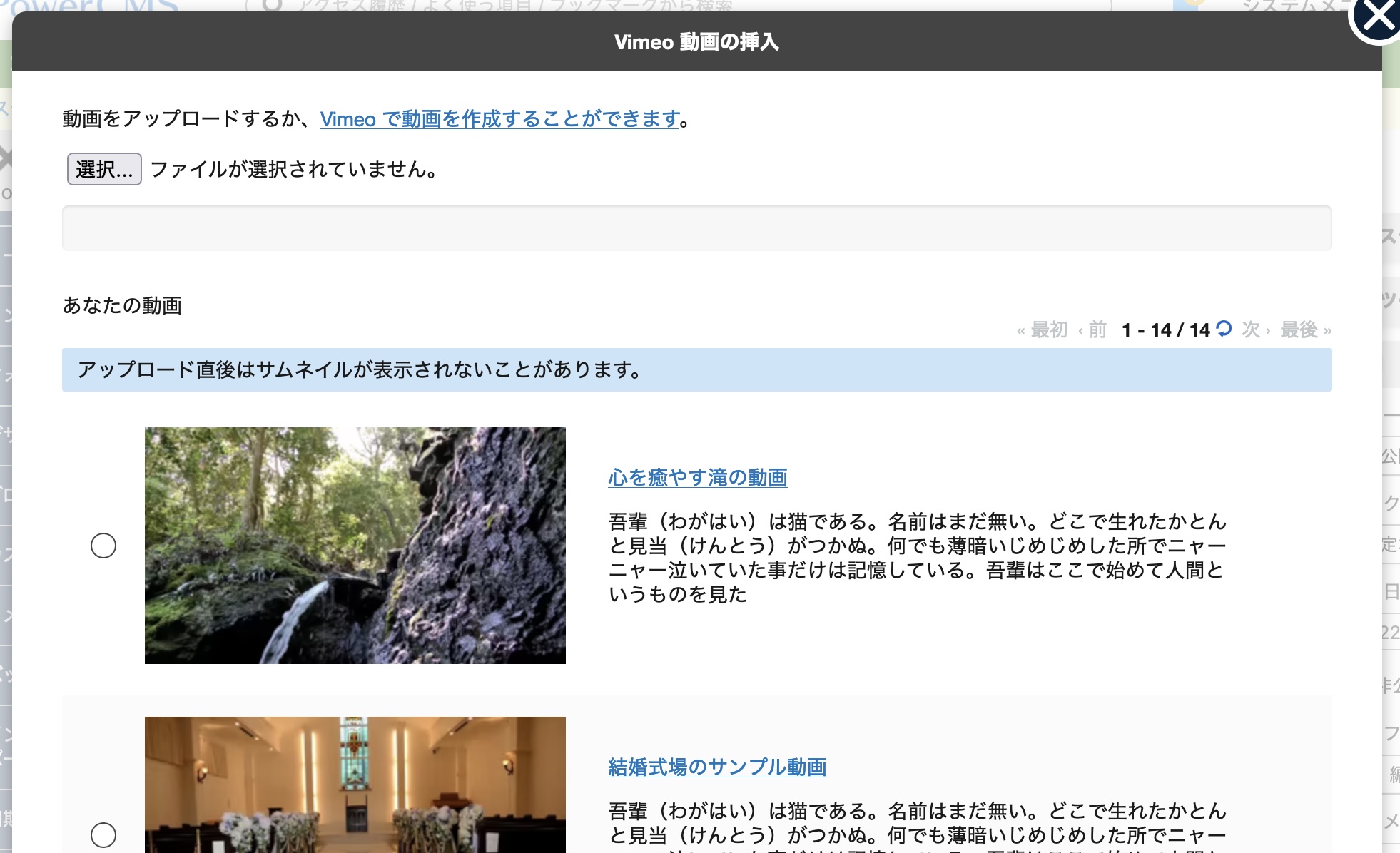This screenshot has height=853, width=1400.
Task: Click the wedding chapel video thumbnail
Action: click(x=355, y=785)
